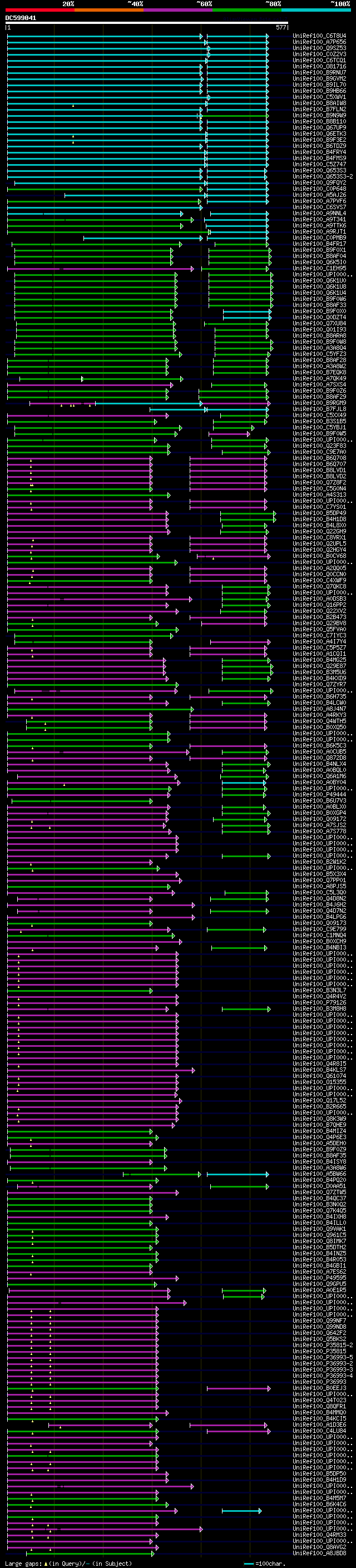This screenshot has width=356, height=1568.
Task: Open hit UniRef100_B9RNU7
Action: click(319, 72)
